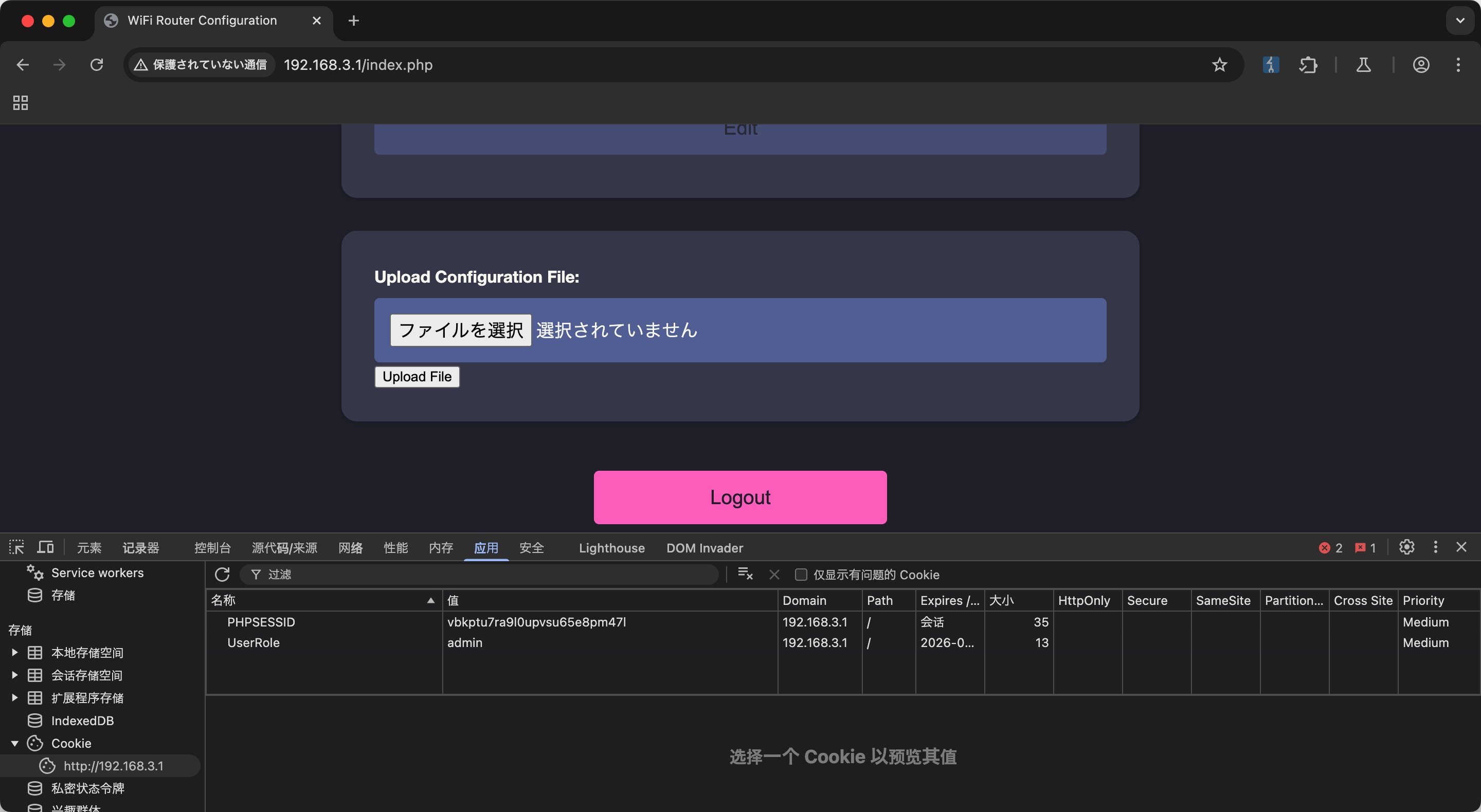
Task: Reload the router page
Action: coord(97,65)
